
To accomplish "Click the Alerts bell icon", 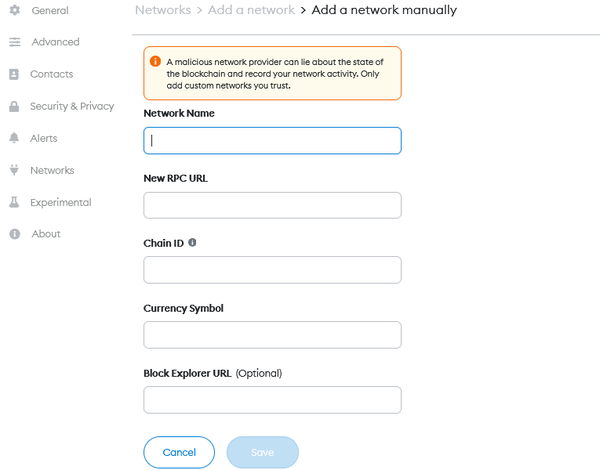I will click(x=14, y=138).
